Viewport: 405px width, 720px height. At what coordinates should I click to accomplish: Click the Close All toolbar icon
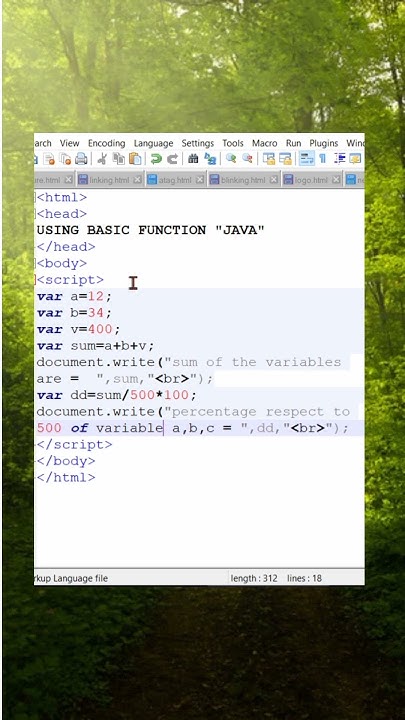[x=65, y=159]
